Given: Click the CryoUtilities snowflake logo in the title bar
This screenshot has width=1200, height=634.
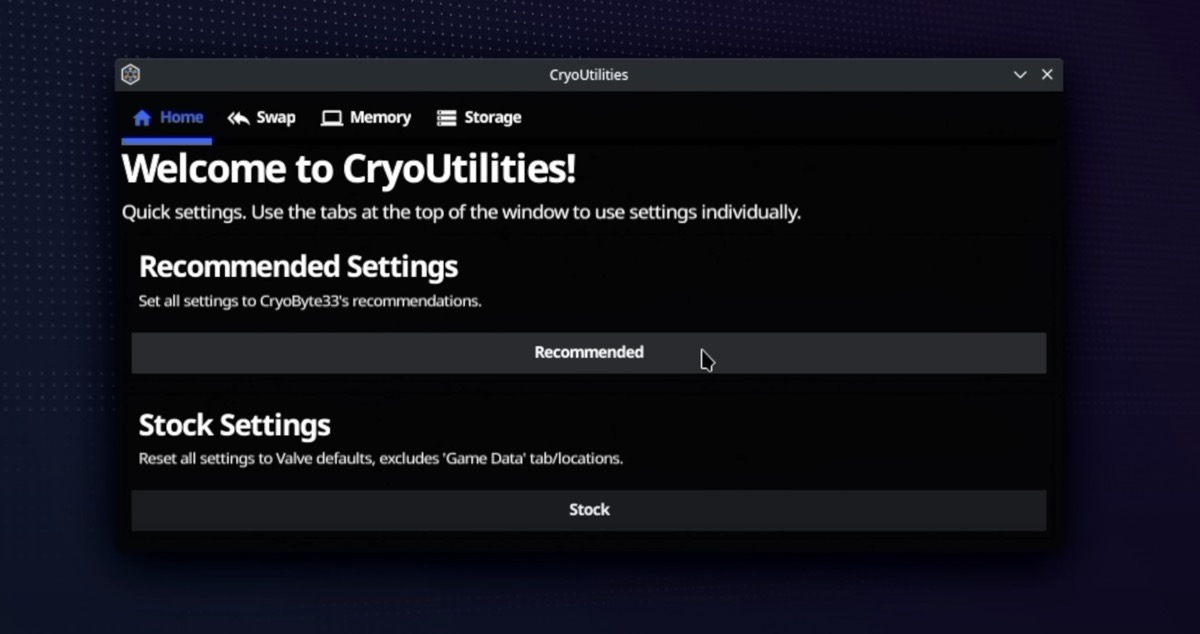Looking at the screenshot, I should coord(130,74).
